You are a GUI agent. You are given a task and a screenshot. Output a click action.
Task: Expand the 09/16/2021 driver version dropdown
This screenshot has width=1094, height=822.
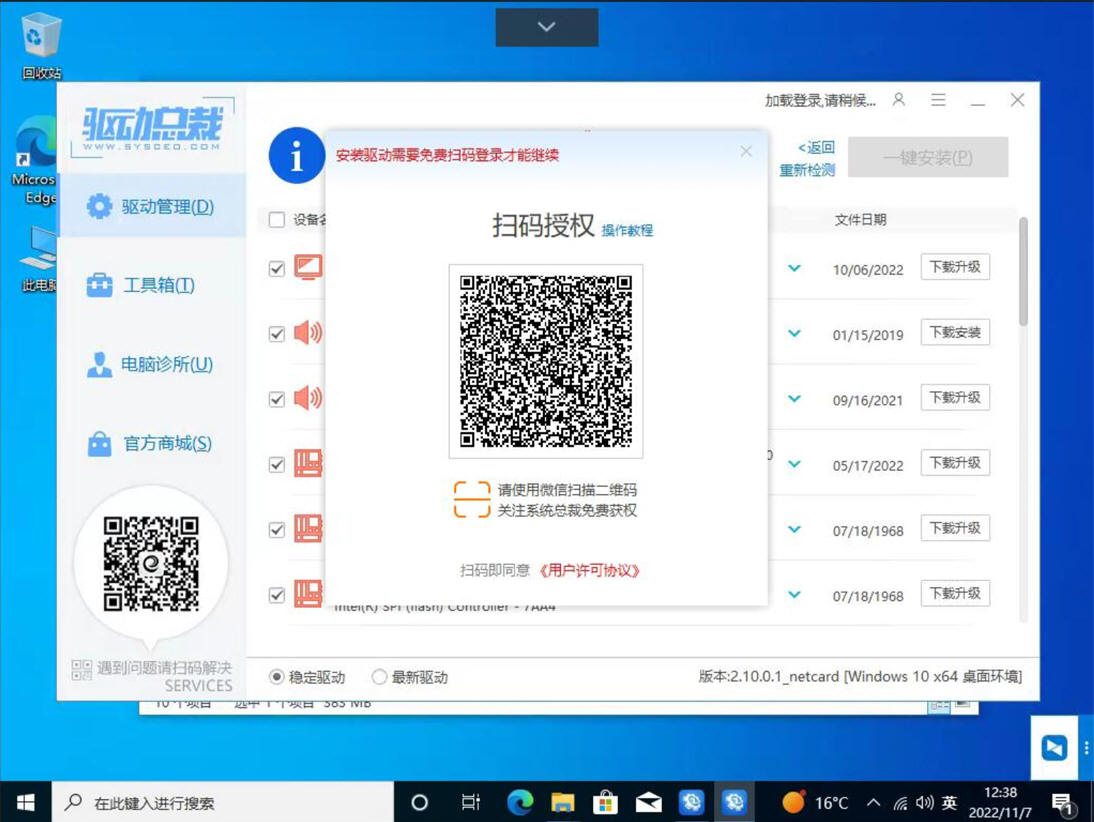tap(794, 398)
